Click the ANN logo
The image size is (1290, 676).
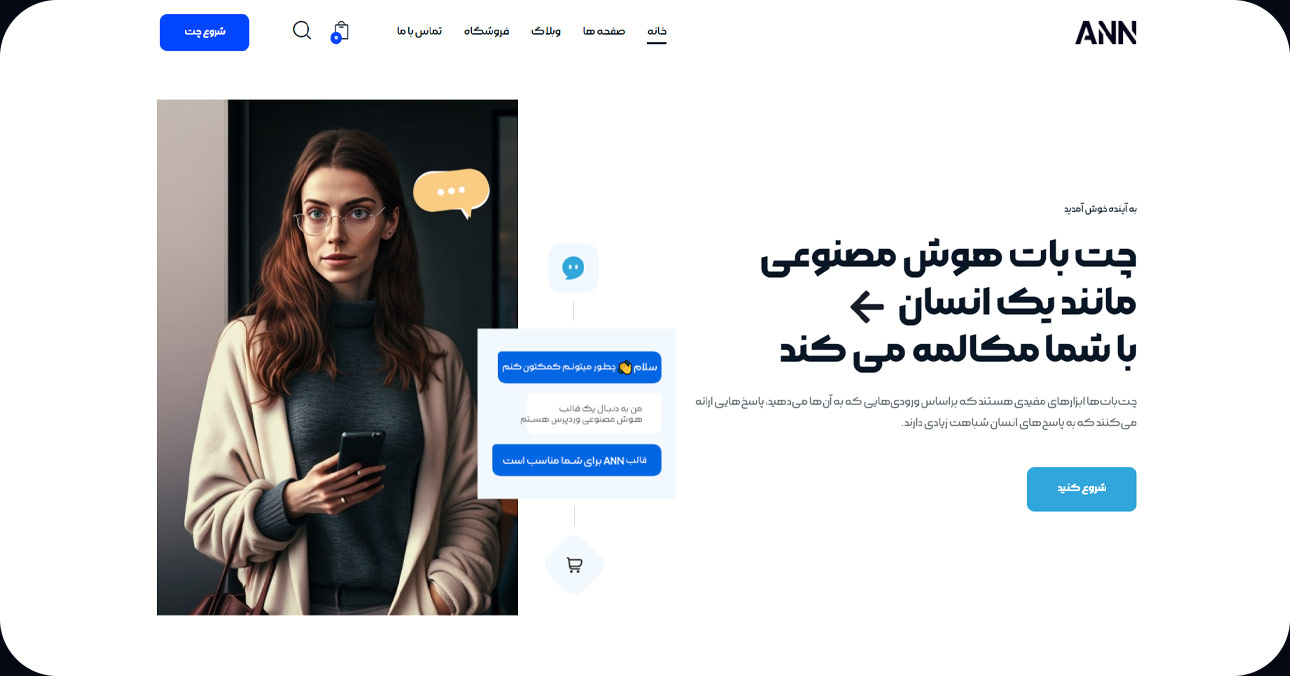[1105, 32]
